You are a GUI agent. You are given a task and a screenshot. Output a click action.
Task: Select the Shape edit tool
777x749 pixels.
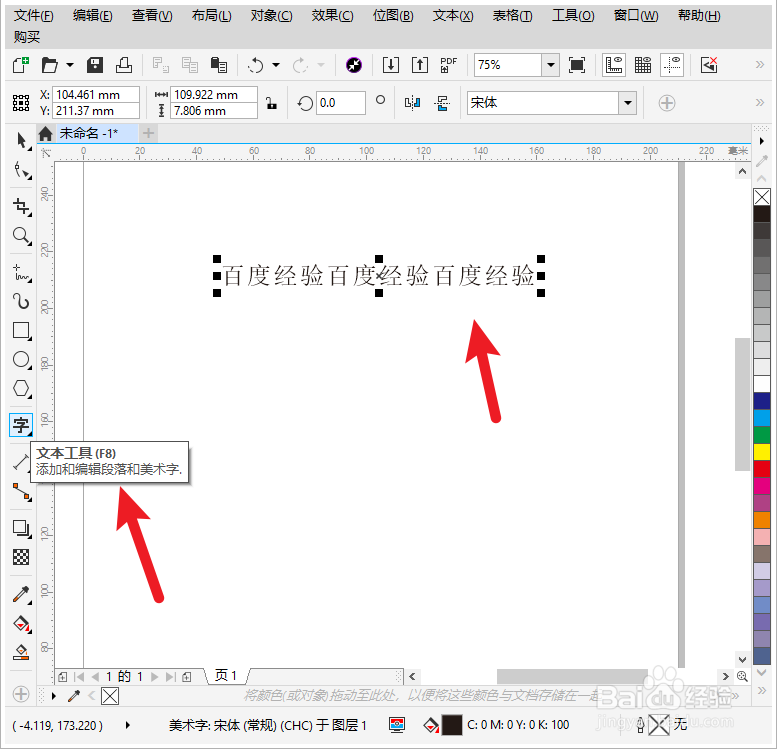(21, 170)
